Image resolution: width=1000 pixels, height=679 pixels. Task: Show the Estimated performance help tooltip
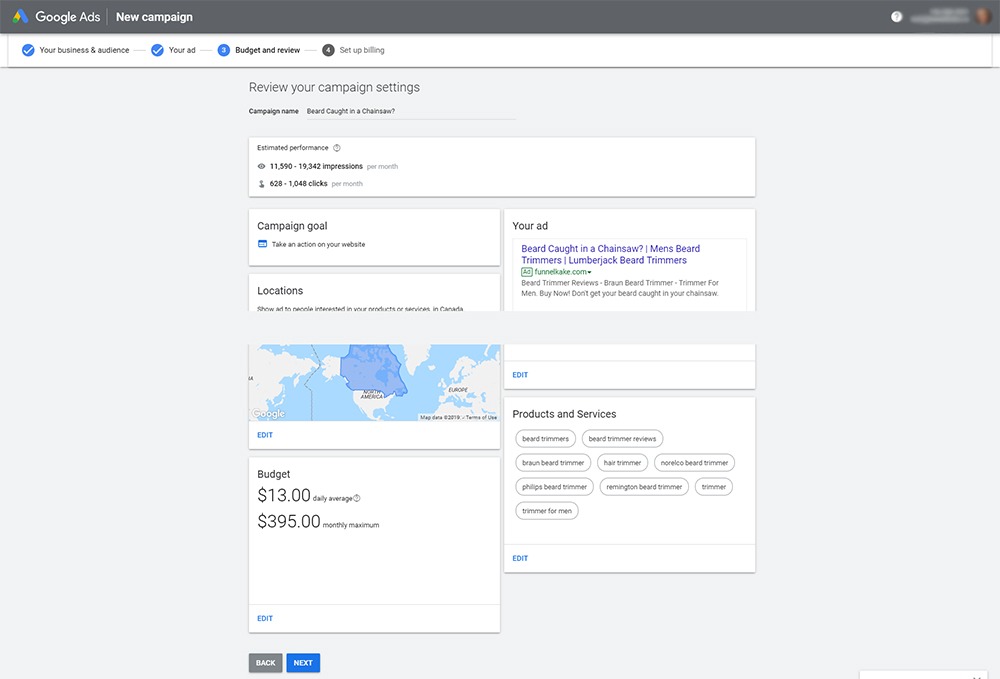click(337, 148)
